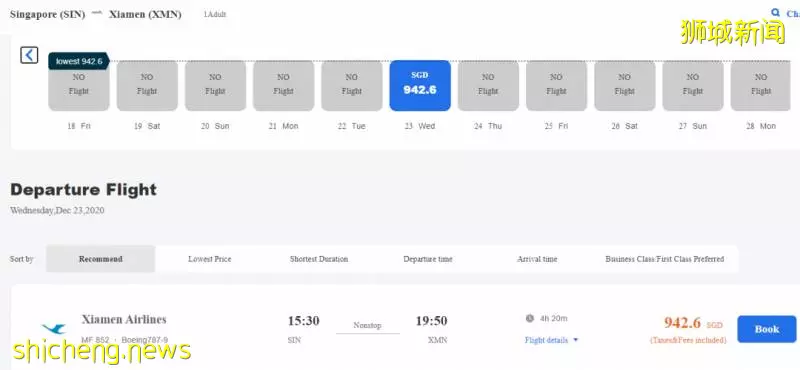Click the Departure Flight heading
The height and width of the screenshot is (370, 800).
(83, 190)
